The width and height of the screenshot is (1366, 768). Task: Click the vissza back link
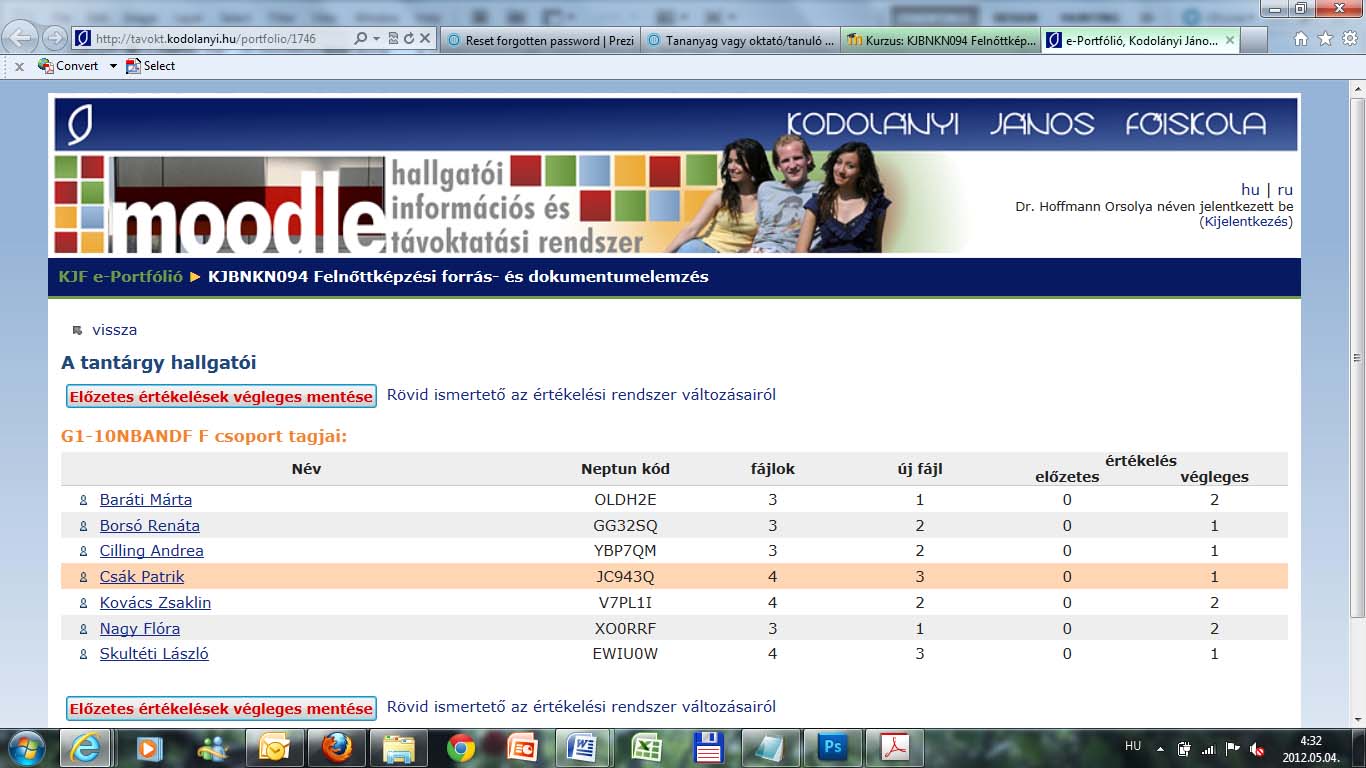114,330
